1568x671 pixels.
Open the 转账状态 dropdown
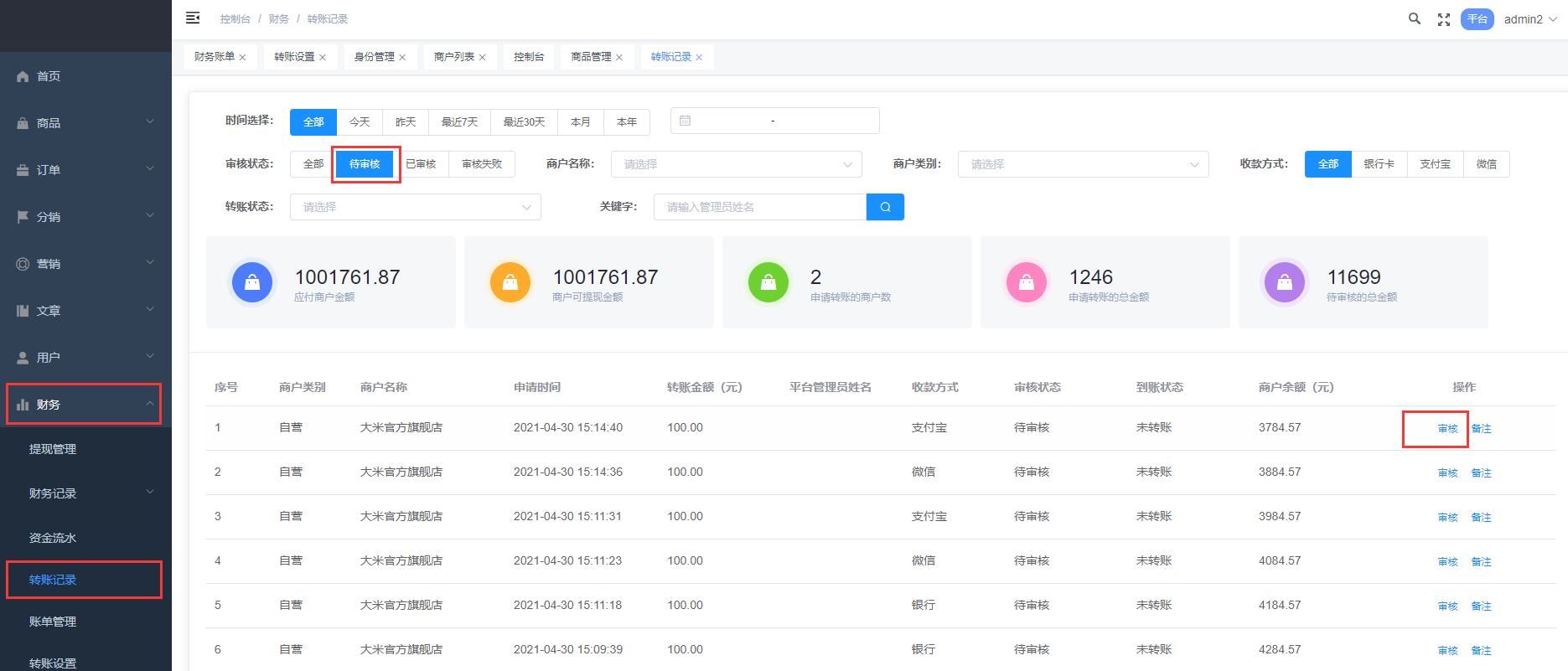(415, 207)
